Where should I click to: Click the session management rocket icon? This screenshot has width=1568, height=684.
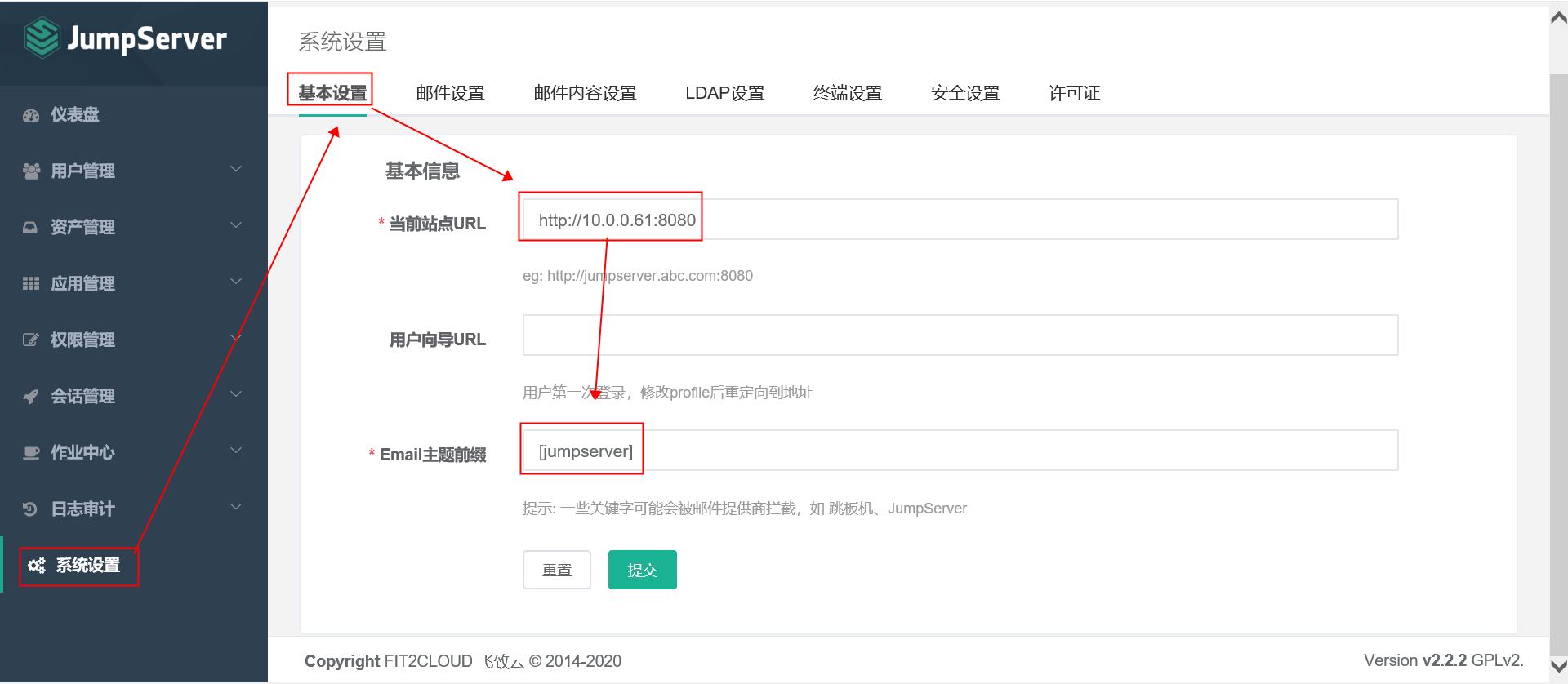[31, 396]
